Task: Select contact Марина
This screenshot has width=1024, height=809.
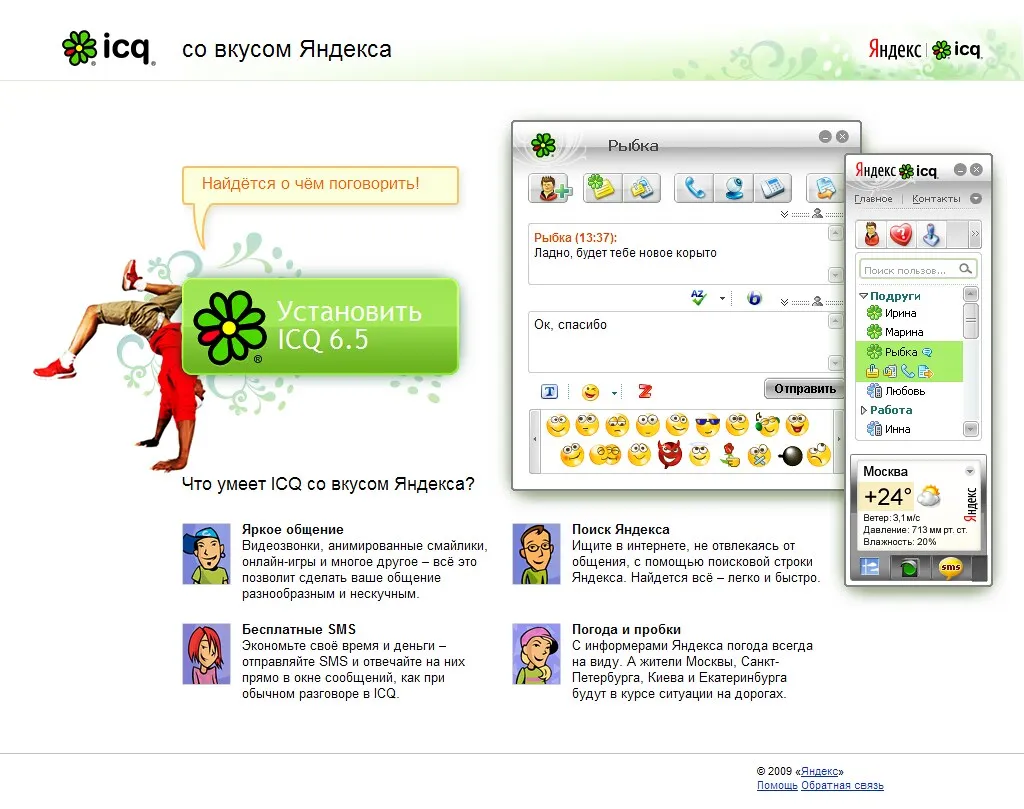Action: 903,332
